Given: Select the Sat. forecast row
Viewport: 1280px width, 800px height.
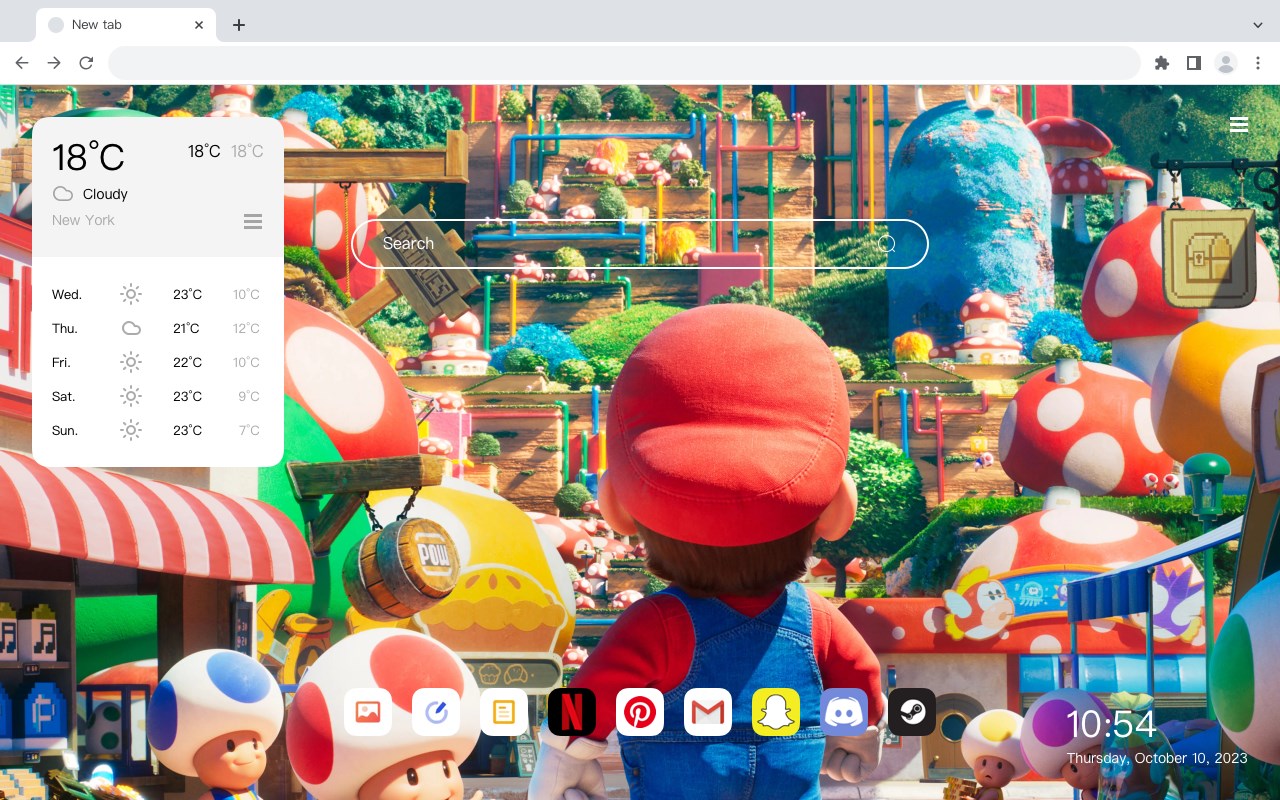Looking at the screenshot, I should pyautogui.click(x=158, y=396).
